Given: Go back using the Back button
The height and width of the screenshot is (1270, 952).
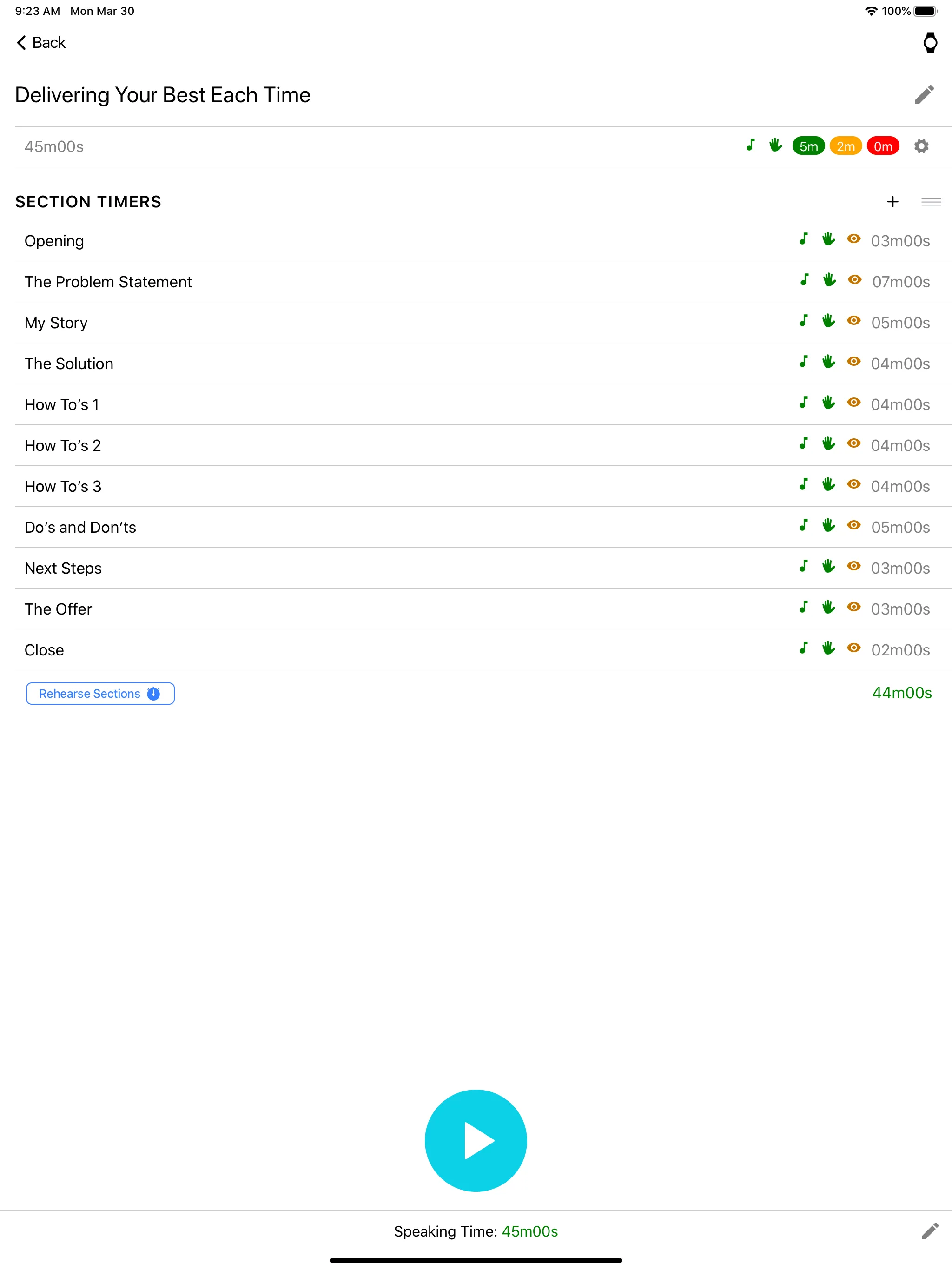Looking at the screenshot, I should tap(41, 42).
